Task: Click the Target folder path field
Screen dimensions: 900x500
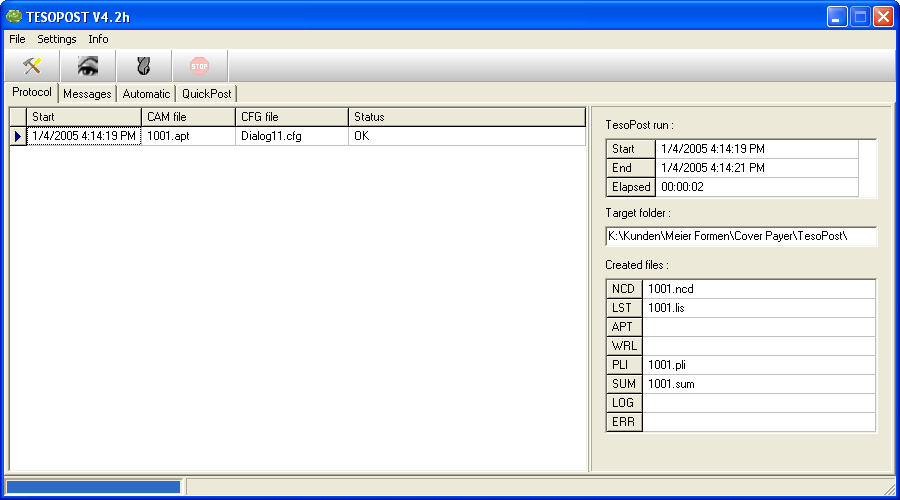Action: coord(740,237)
